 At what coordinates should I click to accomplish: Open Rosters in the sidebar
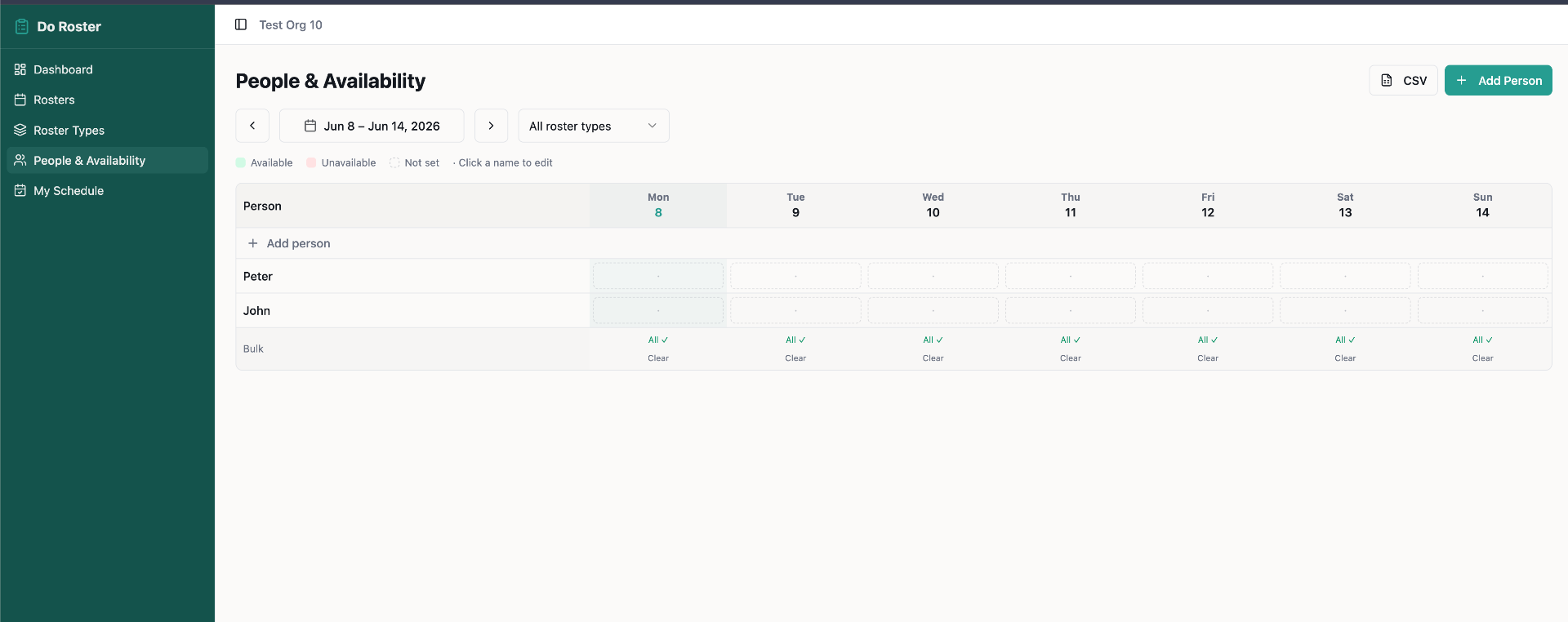tap(107, 100)
